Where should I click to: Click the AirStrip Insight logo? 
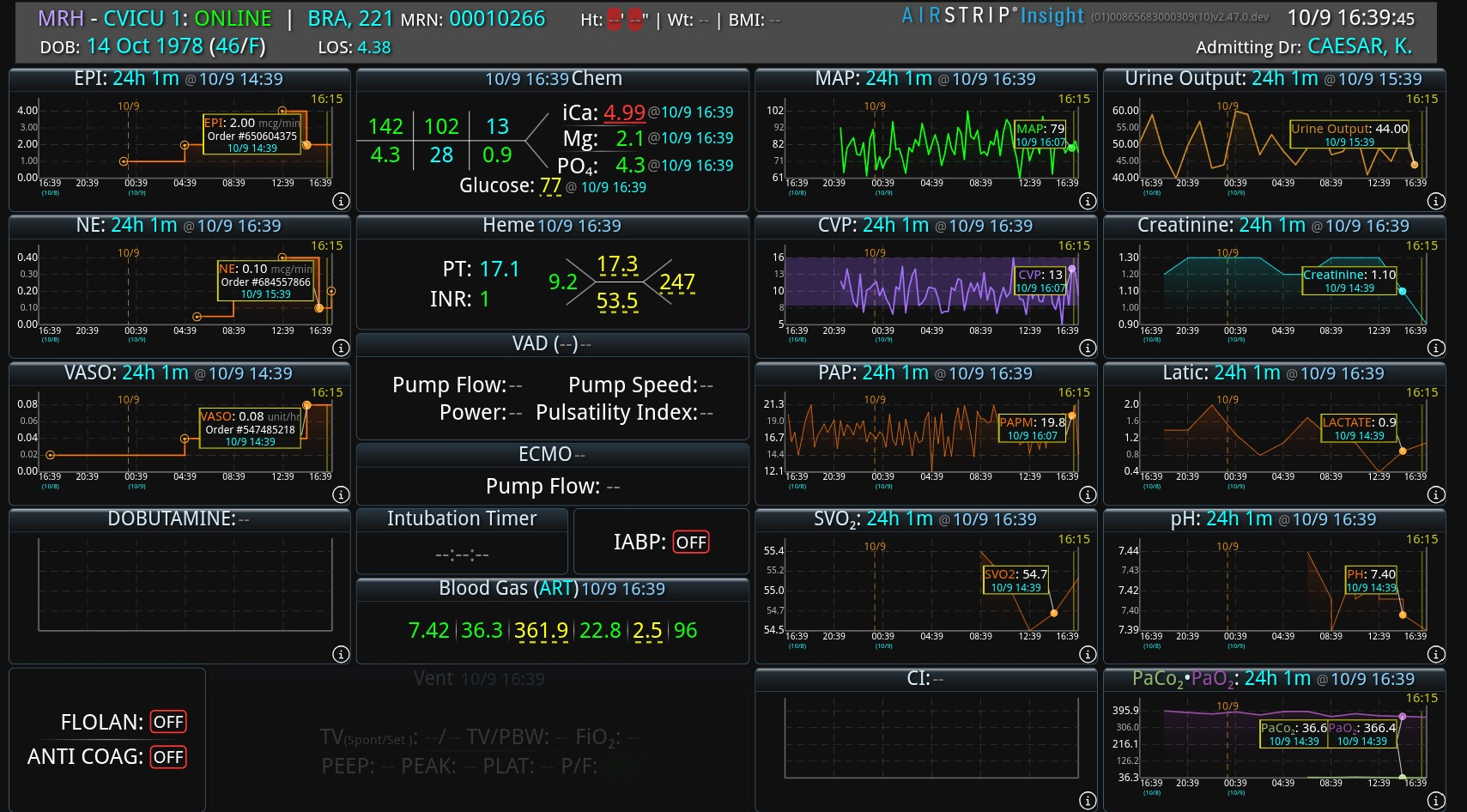pyautogui.click(x=993, y=16)
